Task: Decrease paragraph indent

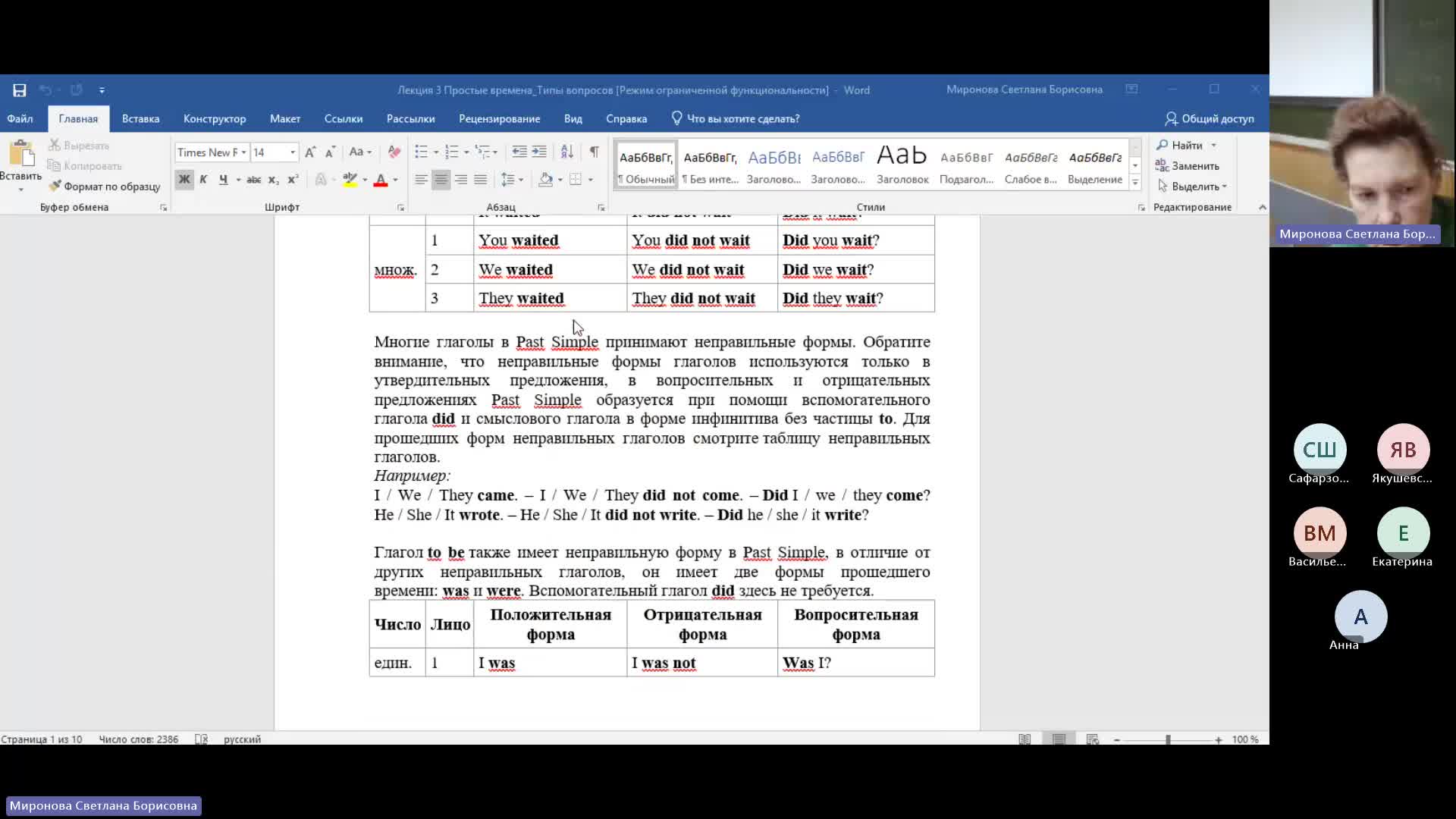Action: click(519, 152)
